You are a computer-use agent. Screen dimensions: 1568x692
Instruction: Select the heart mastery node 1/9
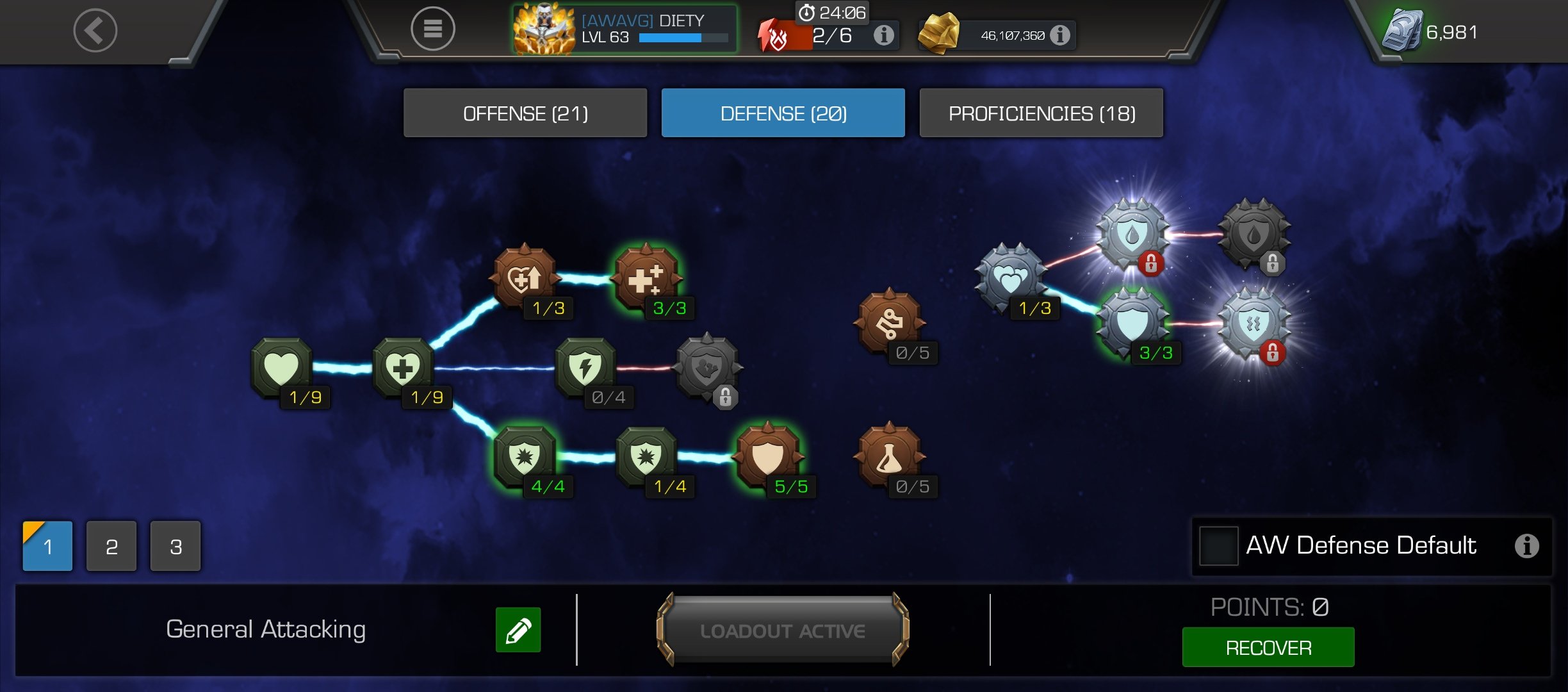click(x=282, y=368)
